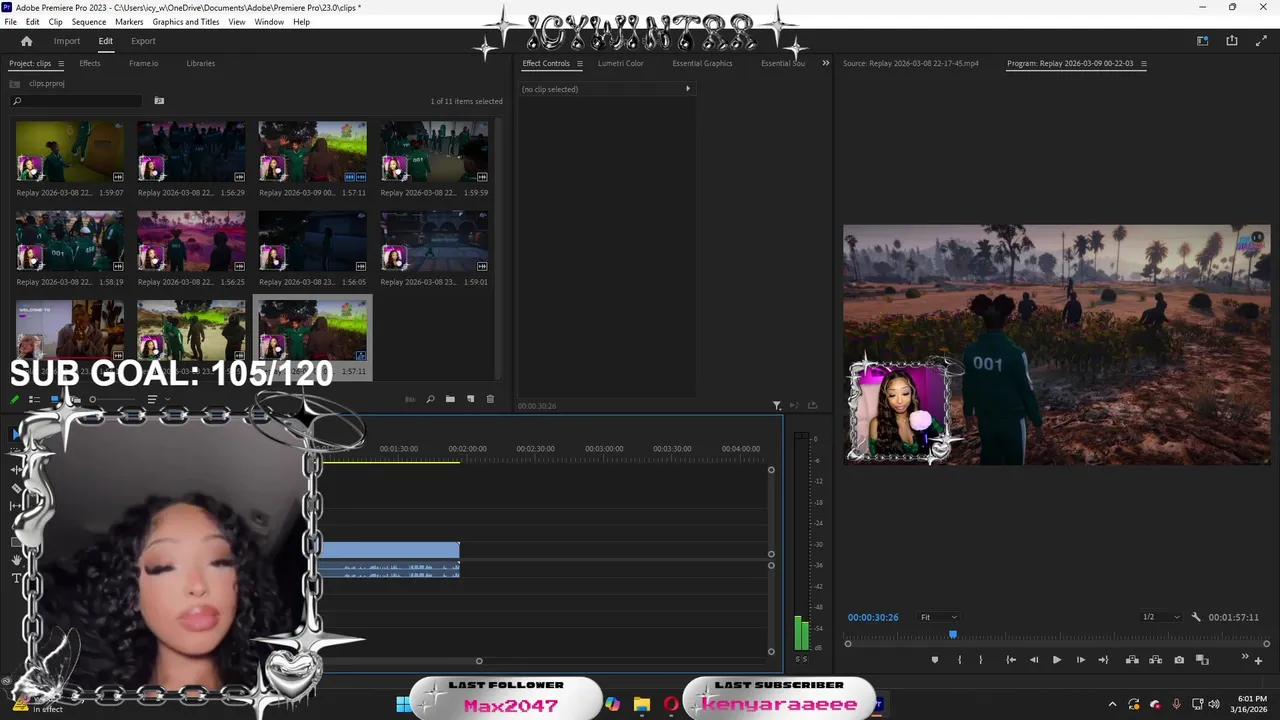Open the Markers menu
The width and height of the screenshot is (1280, 720).
[129, 22]
